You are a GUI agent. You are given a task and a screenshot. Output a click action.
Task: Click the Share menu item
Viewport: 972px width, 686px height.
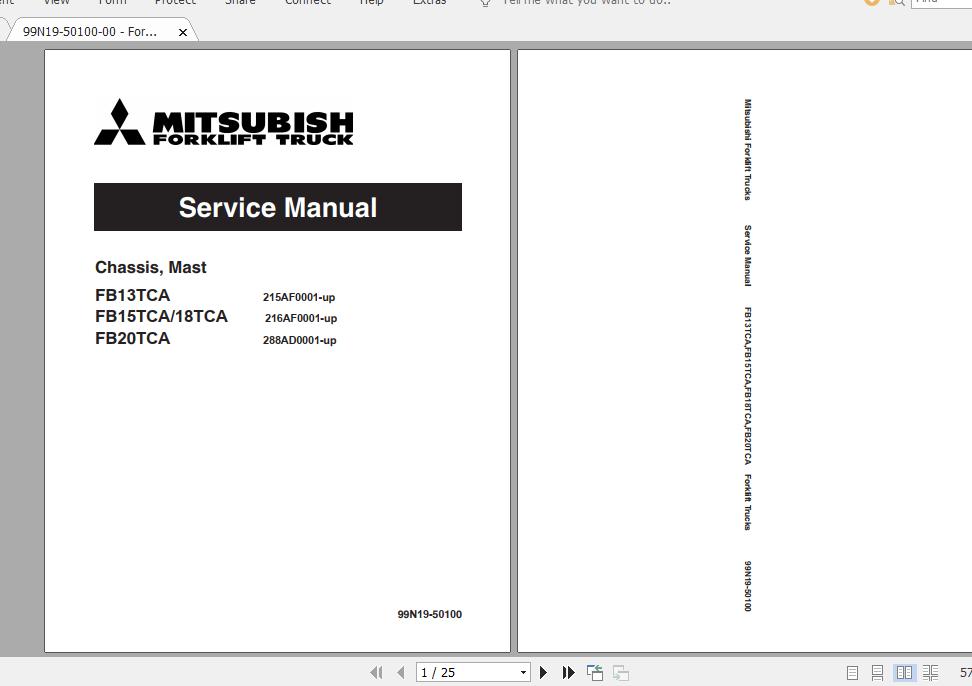tap(240, 3)
